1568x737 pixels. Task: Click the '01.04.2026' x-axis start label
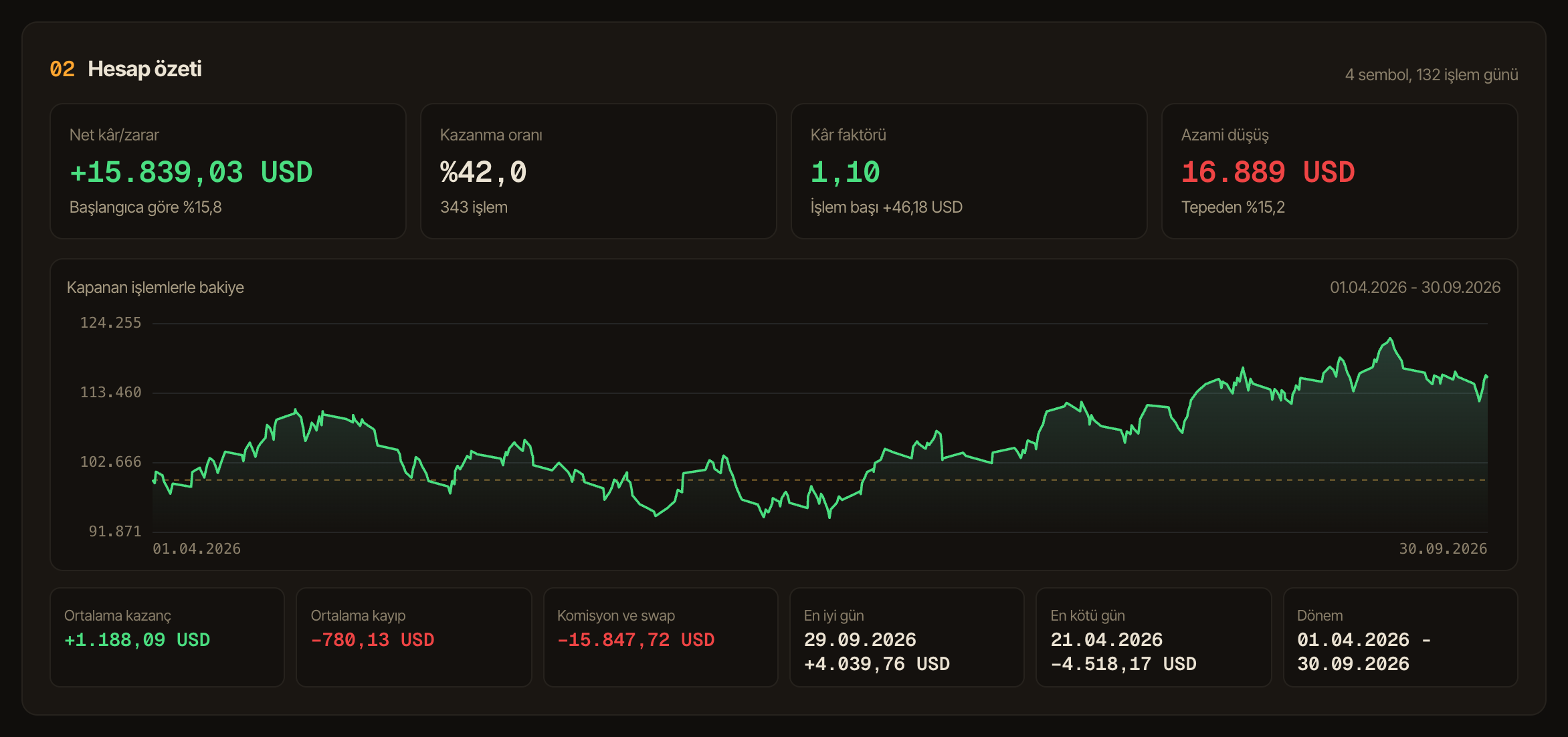coord(197,549)
